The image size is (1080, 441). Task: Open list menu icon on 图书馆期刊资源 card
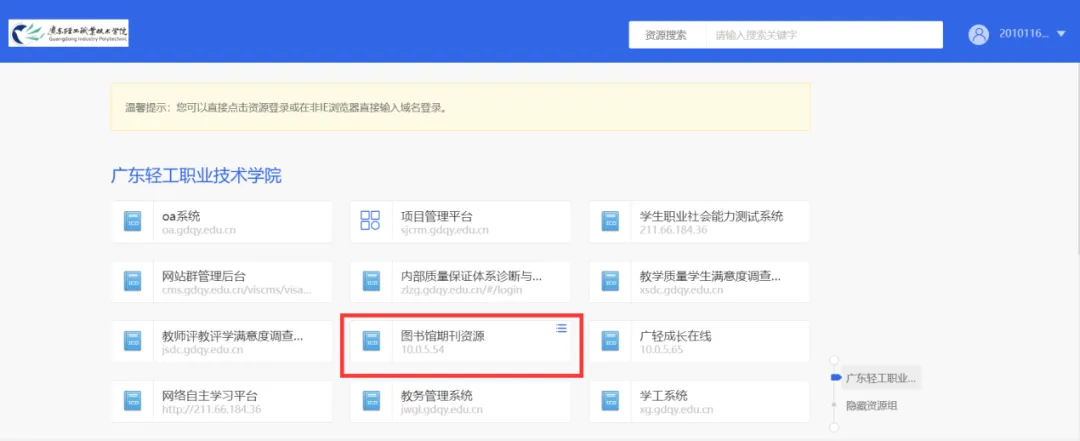tap(561, 329)
